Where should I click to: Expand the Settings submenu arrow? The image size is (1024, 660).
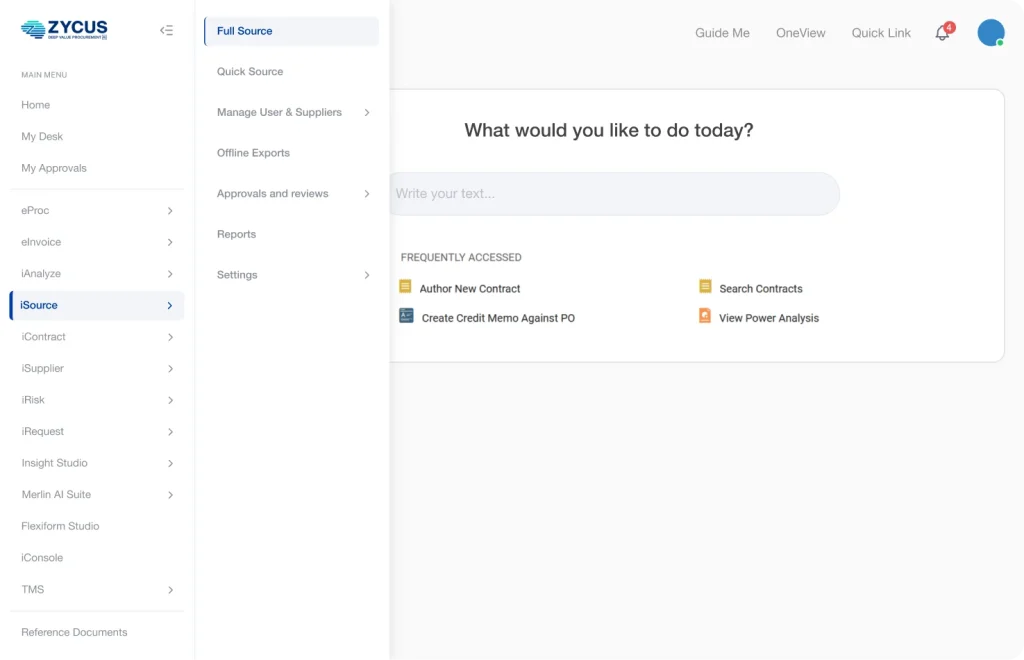pyautogui.click(x=367, y=275)
